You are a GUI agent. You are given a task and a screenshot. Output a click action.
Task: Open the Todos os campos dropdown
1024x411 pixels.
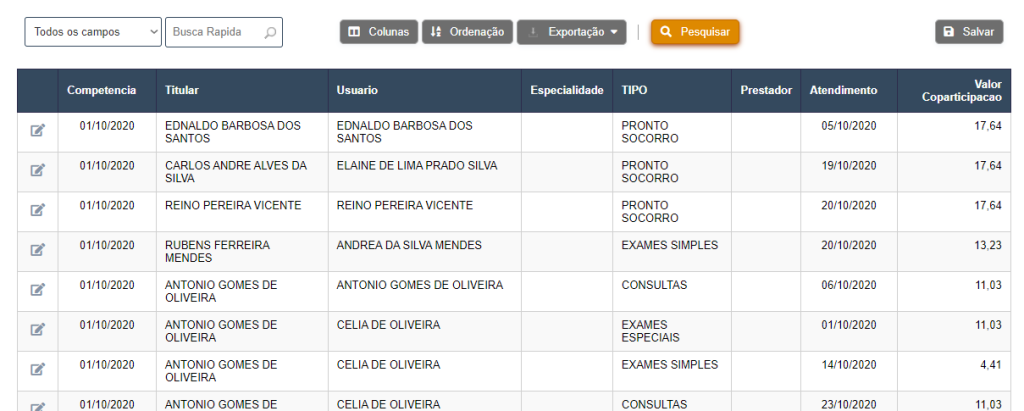click(x=93, y=32)
